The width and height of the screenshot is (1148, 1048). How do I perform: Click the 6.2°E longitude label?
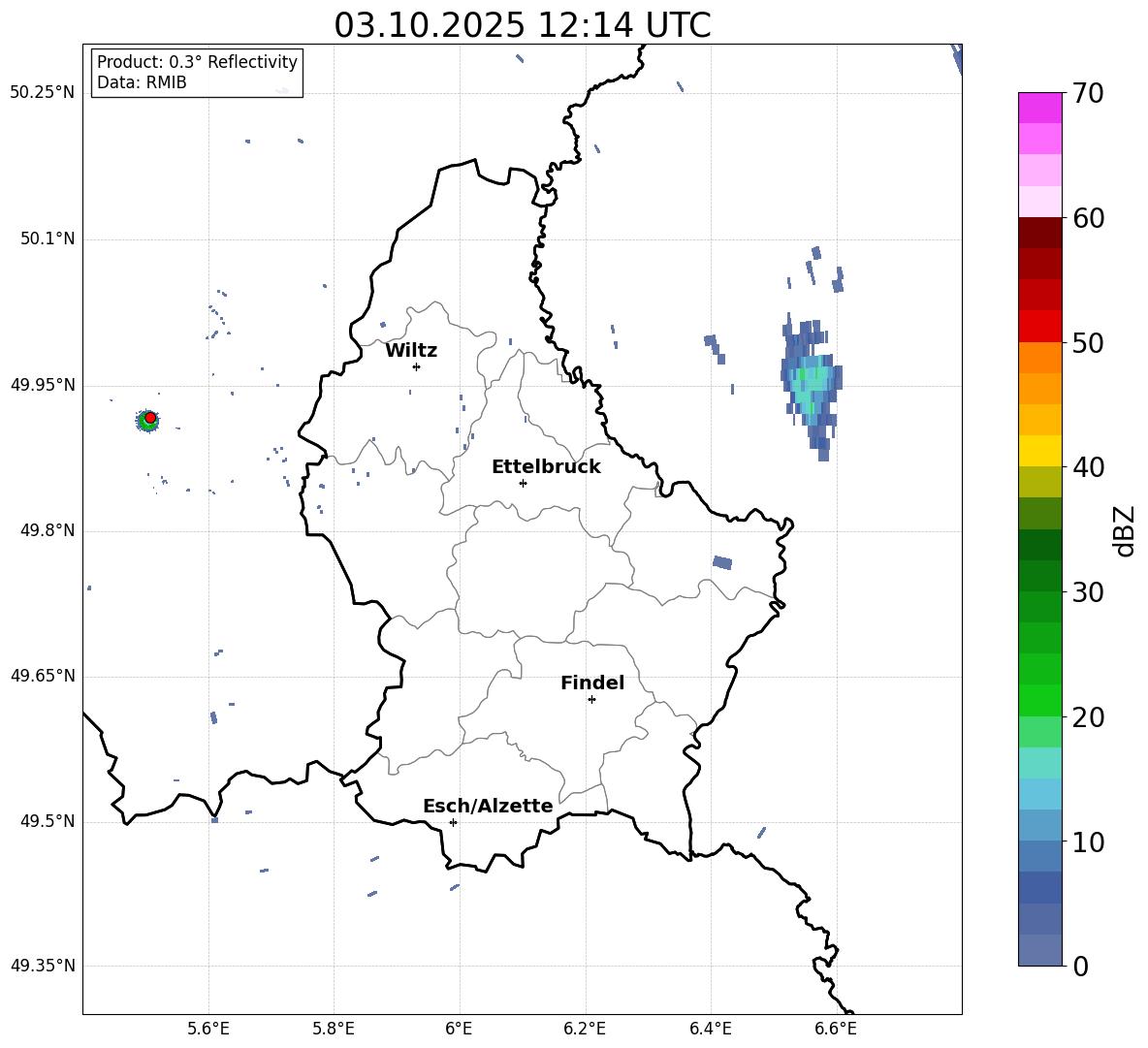[x=585, y=1029]
